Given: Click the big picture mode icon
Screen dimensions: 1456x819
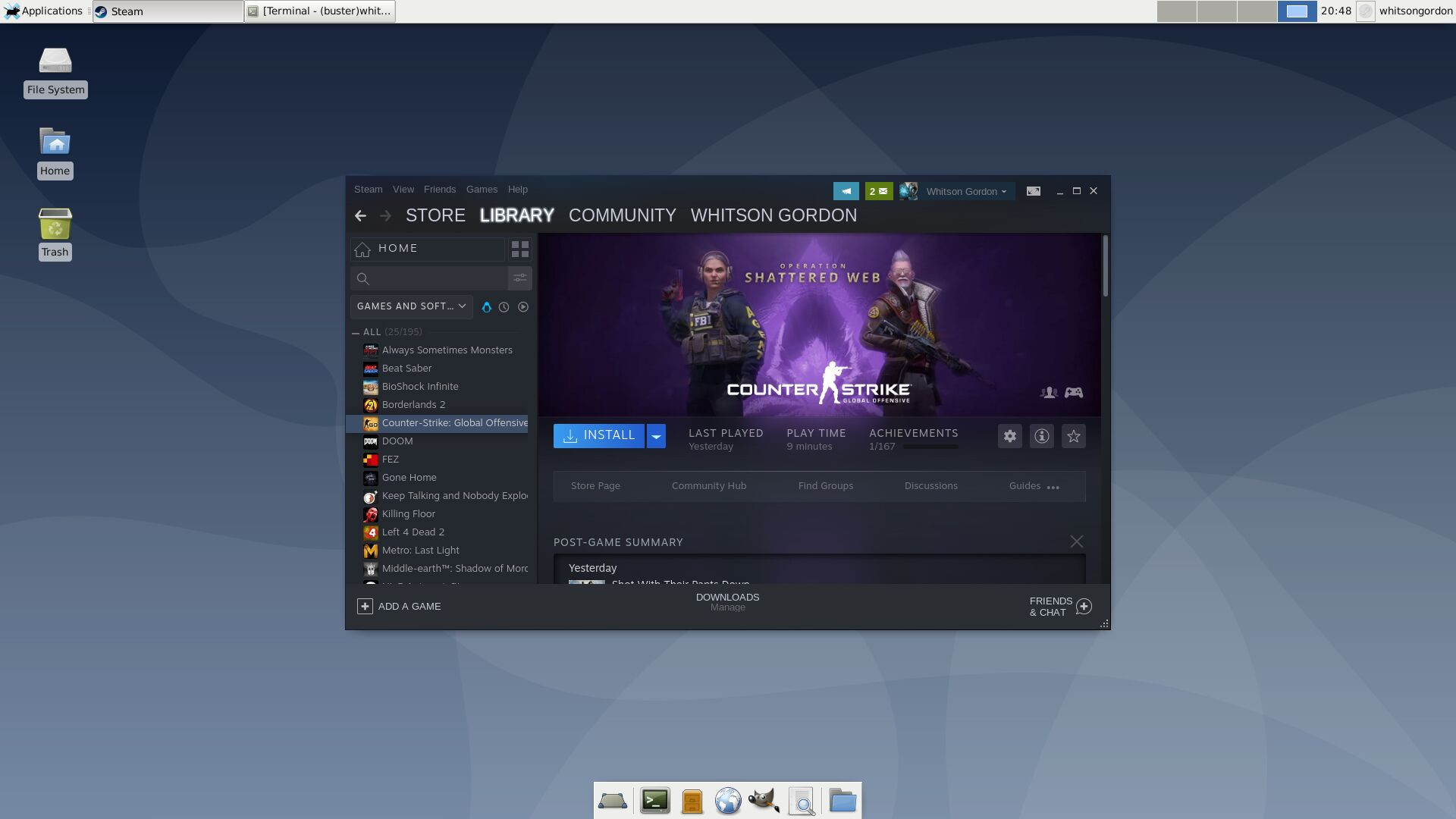Looking at the screenshot, I should click(x=1034, y=191).
